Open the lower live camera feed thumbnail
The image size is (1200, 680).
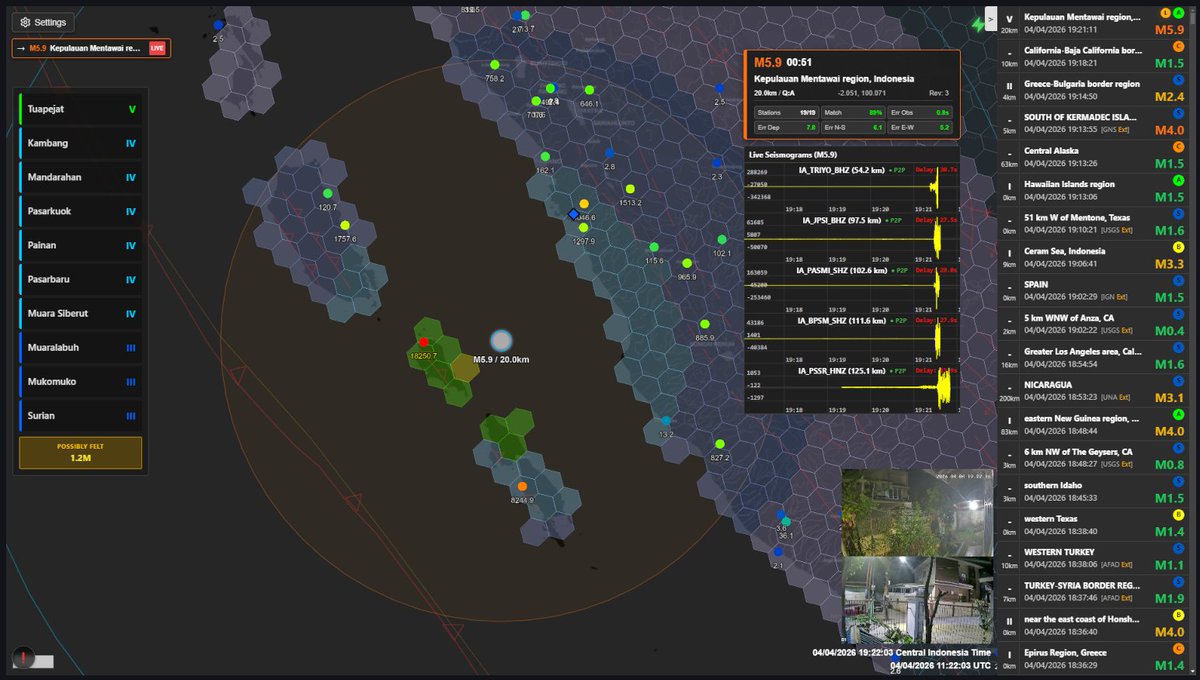click(916, 600)
